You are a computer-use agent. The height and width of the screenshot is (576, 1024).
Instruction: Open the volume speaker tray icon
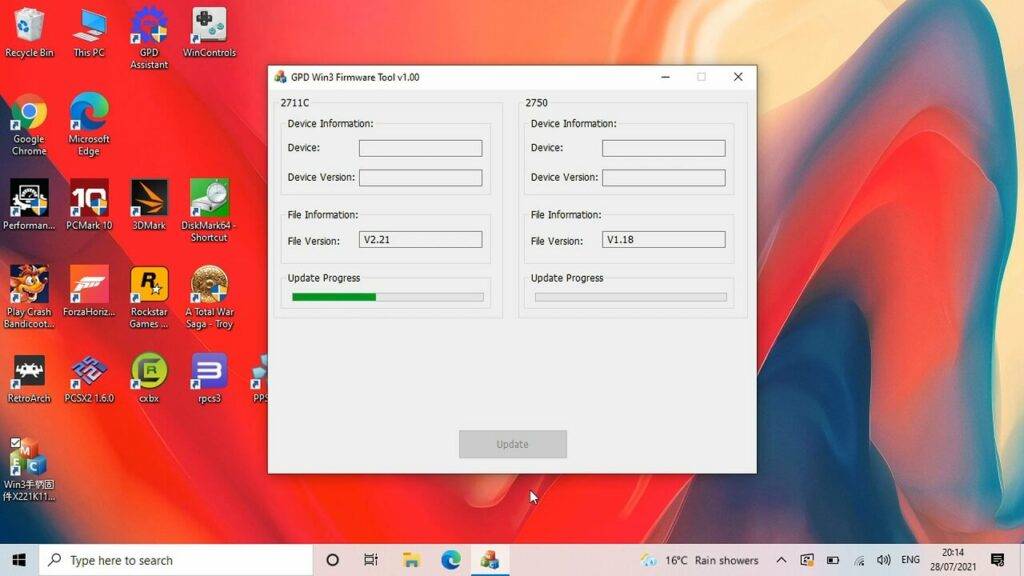pyautogui.click(x=884, y=560)
